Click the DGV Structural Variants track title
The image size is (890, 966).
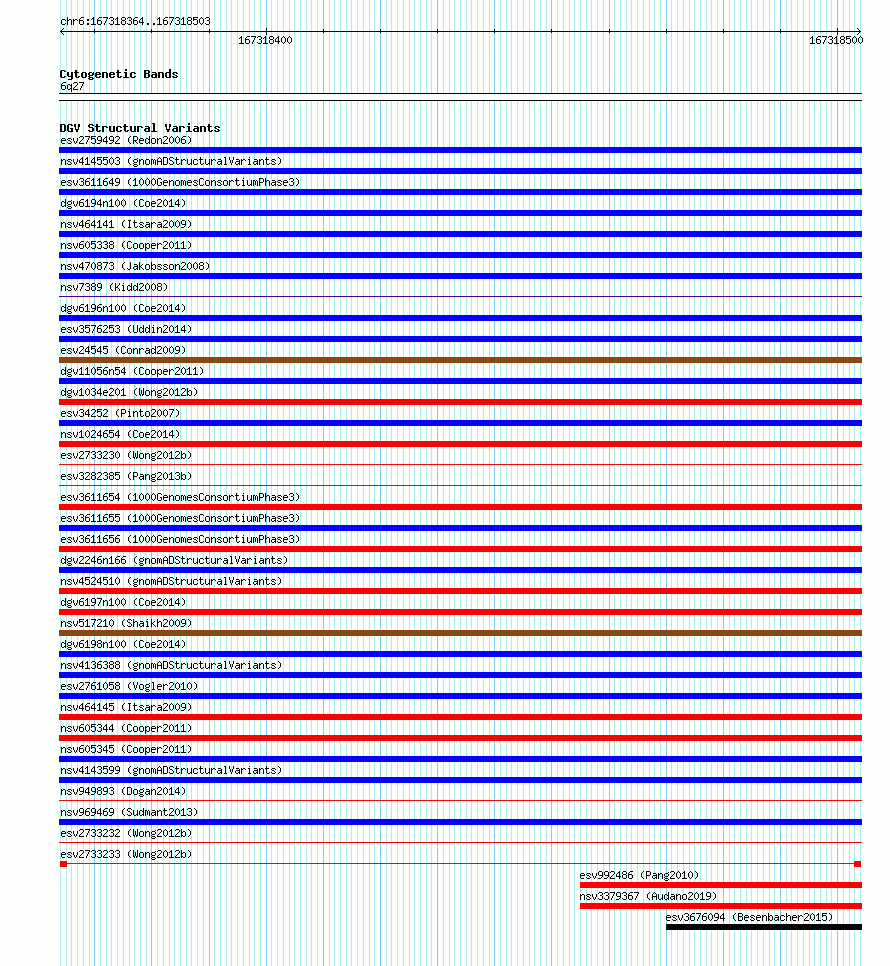click(x=140, y=128)
